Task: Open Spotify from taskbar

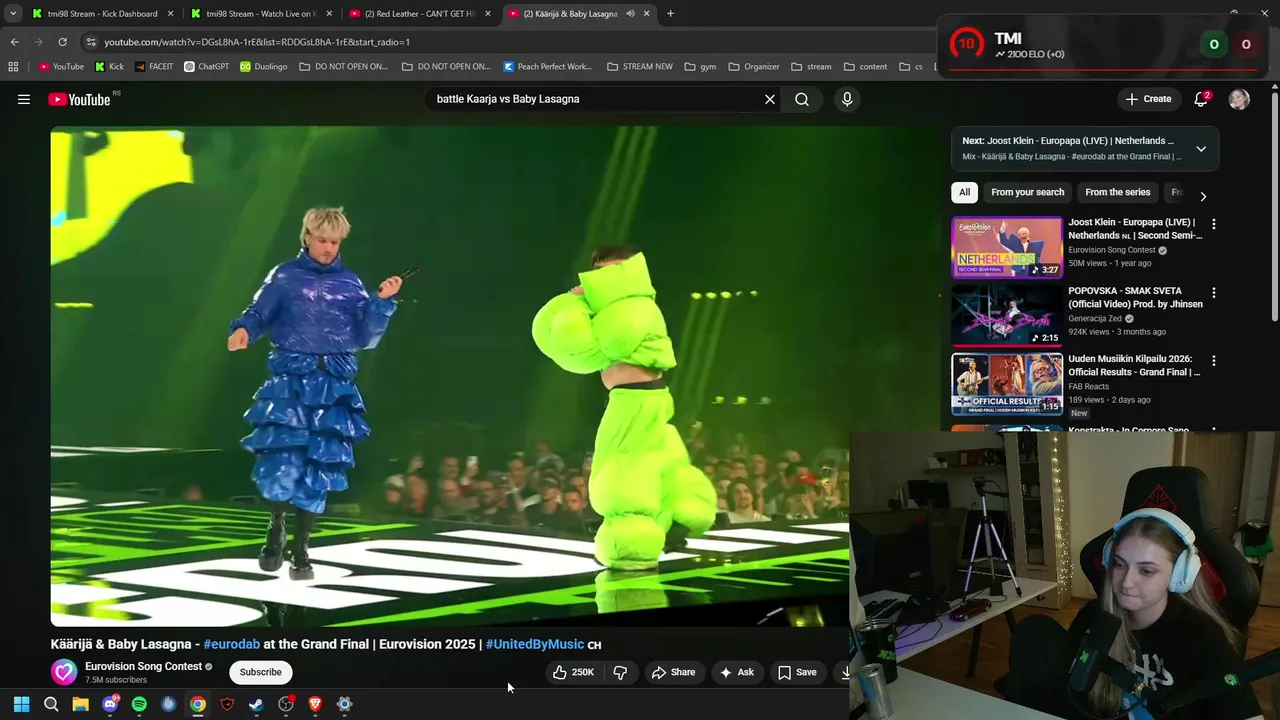Action: tap(139, 704)
